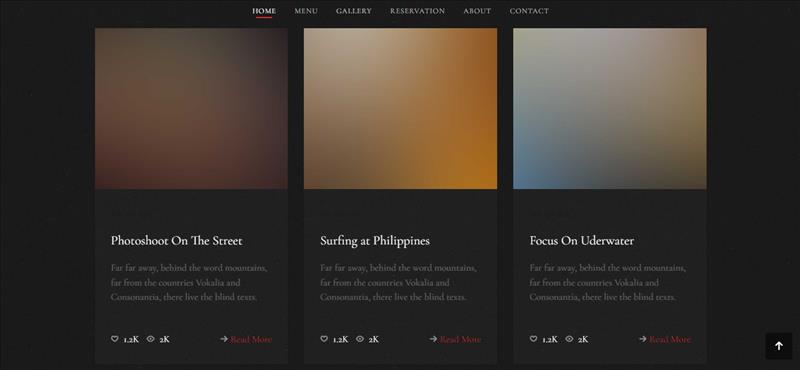The width and height of the screenshot is (800, 370).
Task: Go to the Gallery nav link
Action: tap(354, 11)
